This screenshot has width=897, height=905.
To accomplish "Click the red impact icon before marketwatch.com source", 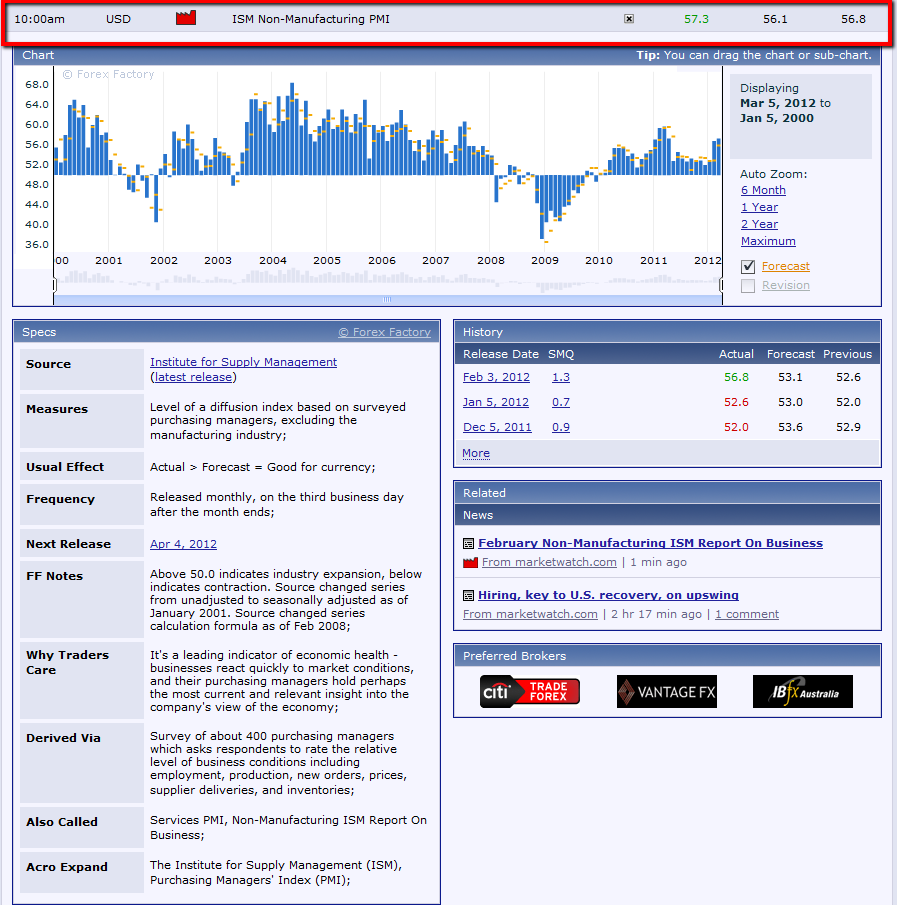I will [x=470, y=562].
